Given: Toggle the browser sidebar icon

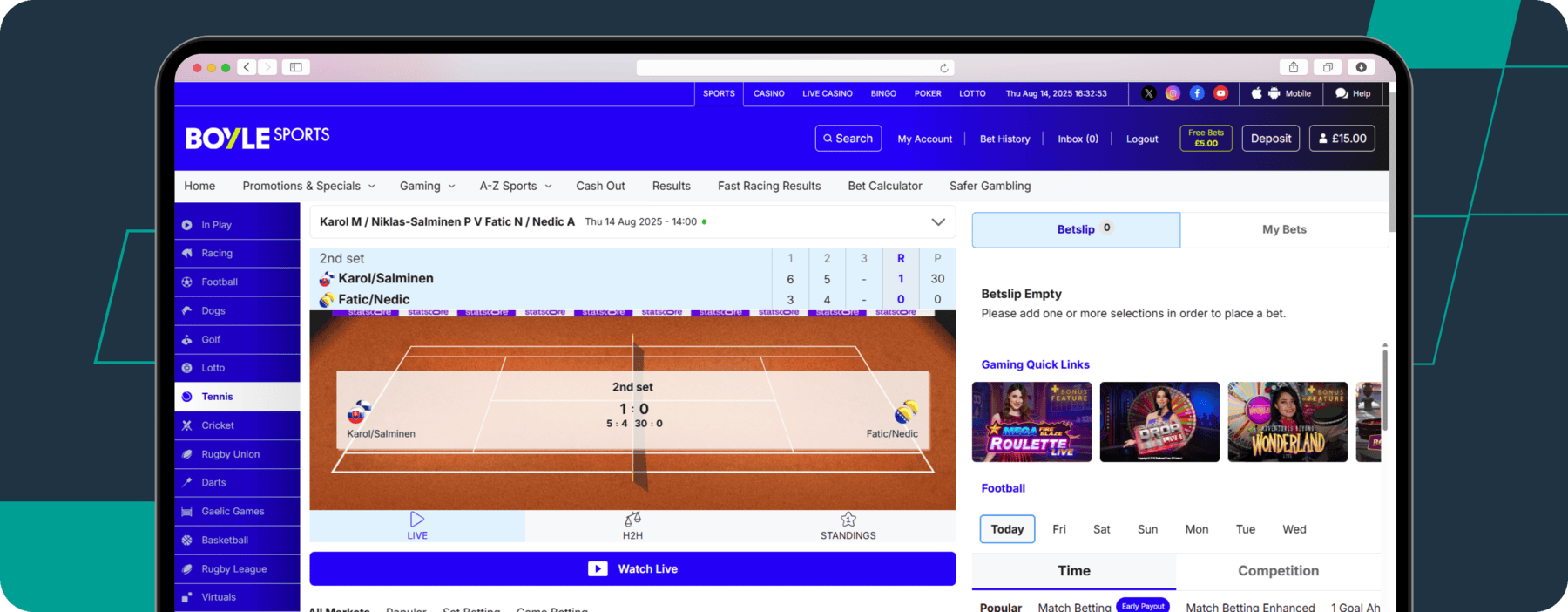Looking at the screenshot, I should pos(296,67).
